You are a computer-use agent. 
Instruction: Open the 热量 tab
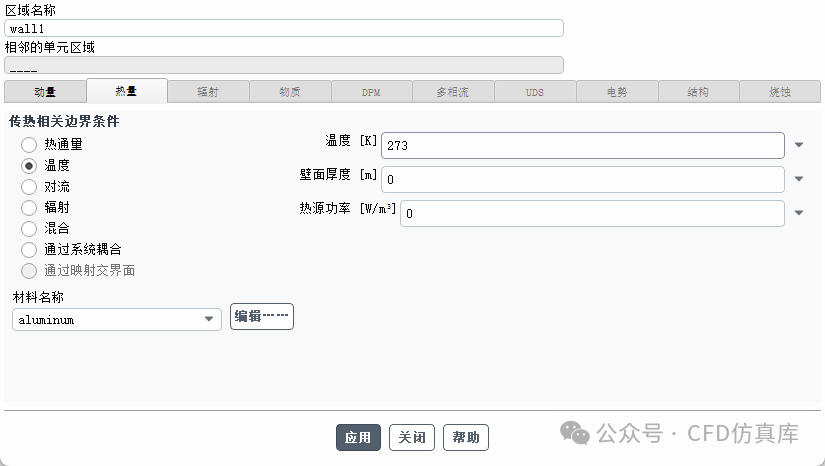coord(126,92)
